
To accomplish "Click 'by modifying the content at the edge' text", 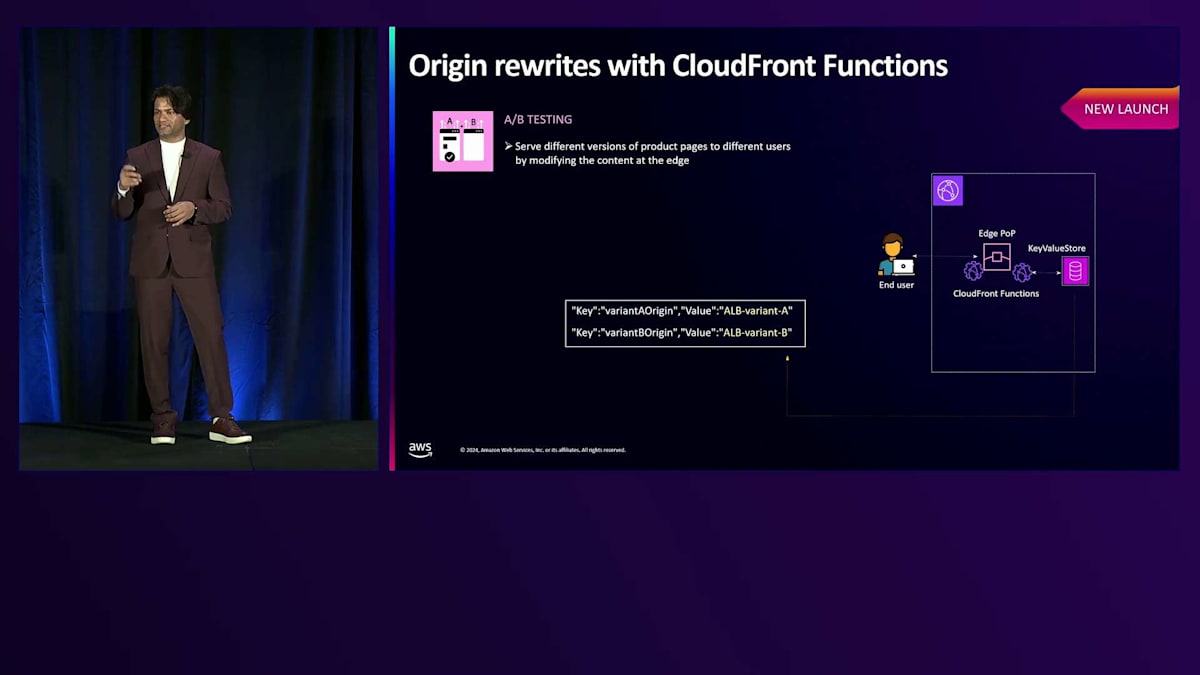I will pyautogui.click(x=602, y=160).
